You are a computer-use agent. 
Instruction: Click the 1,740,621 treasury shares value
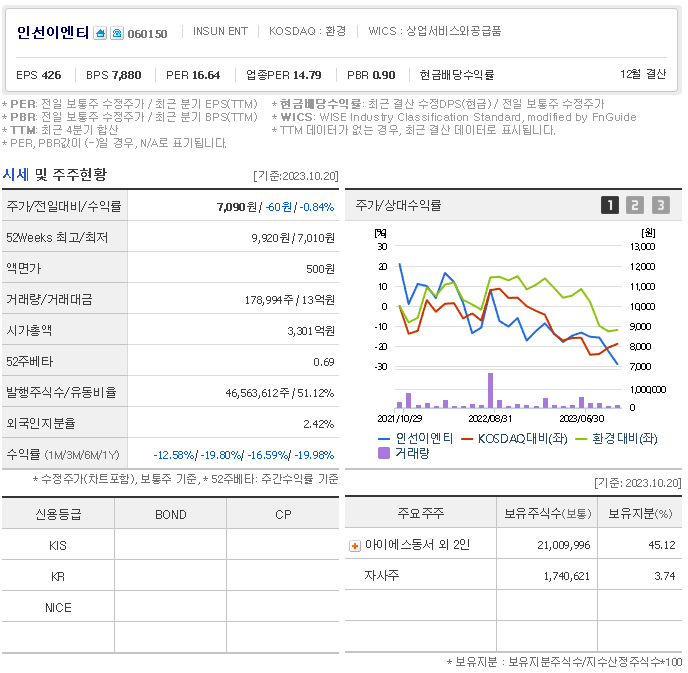[x=566, y=576]
